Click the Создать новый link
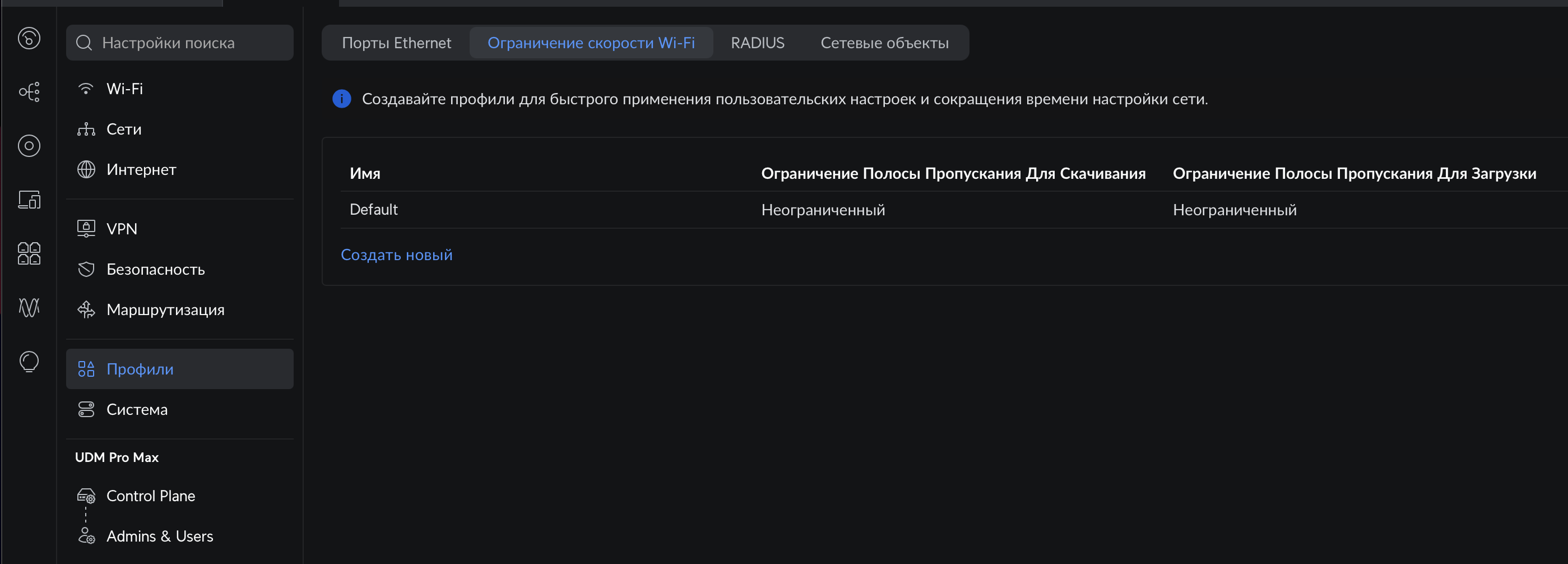This screenshot has height=564, width=1568. tap(396, 255)
